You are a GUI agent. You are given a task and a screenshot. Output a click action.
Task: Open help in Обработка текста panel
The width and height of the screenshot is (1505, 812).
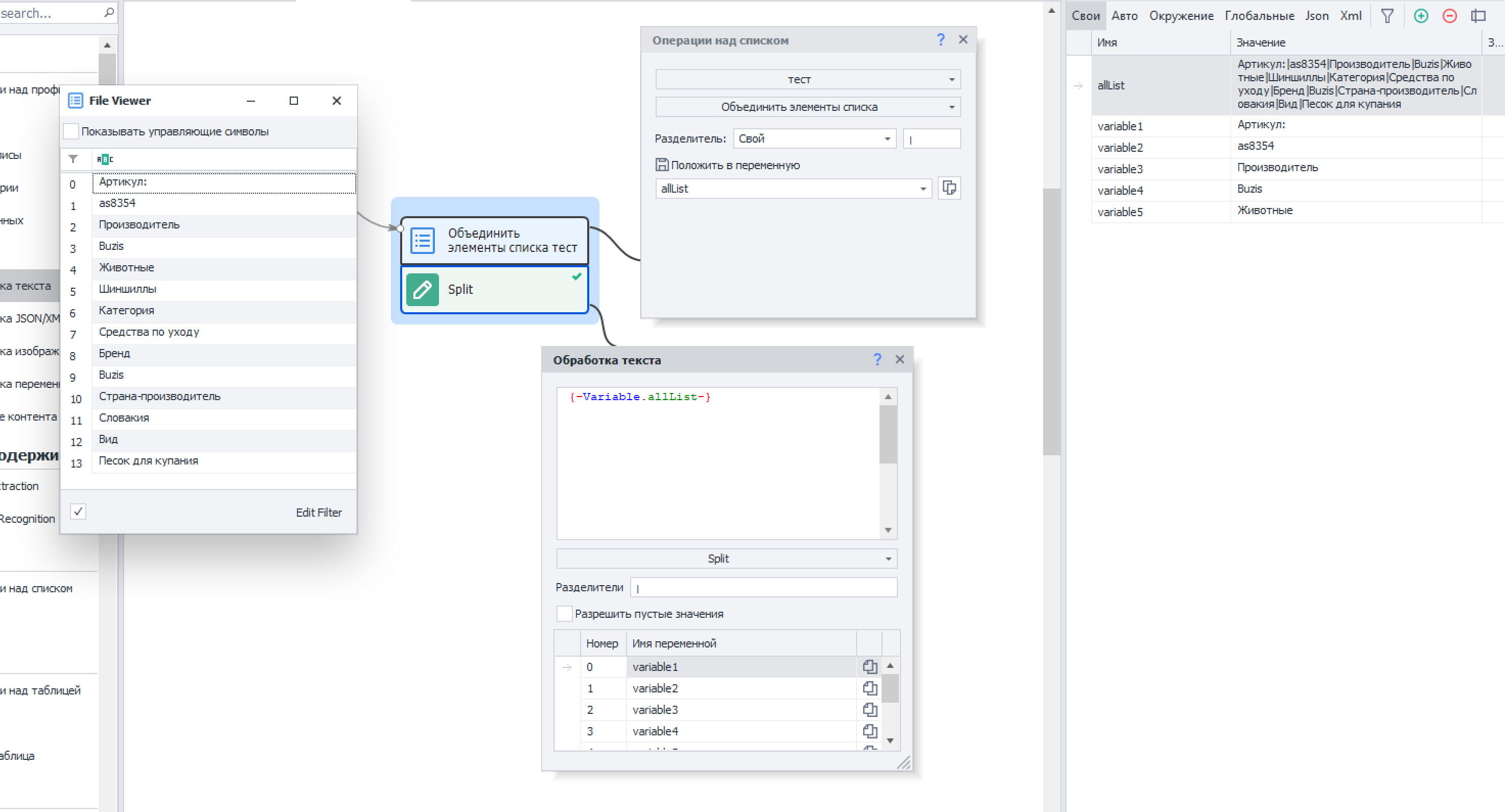(876, 359)
